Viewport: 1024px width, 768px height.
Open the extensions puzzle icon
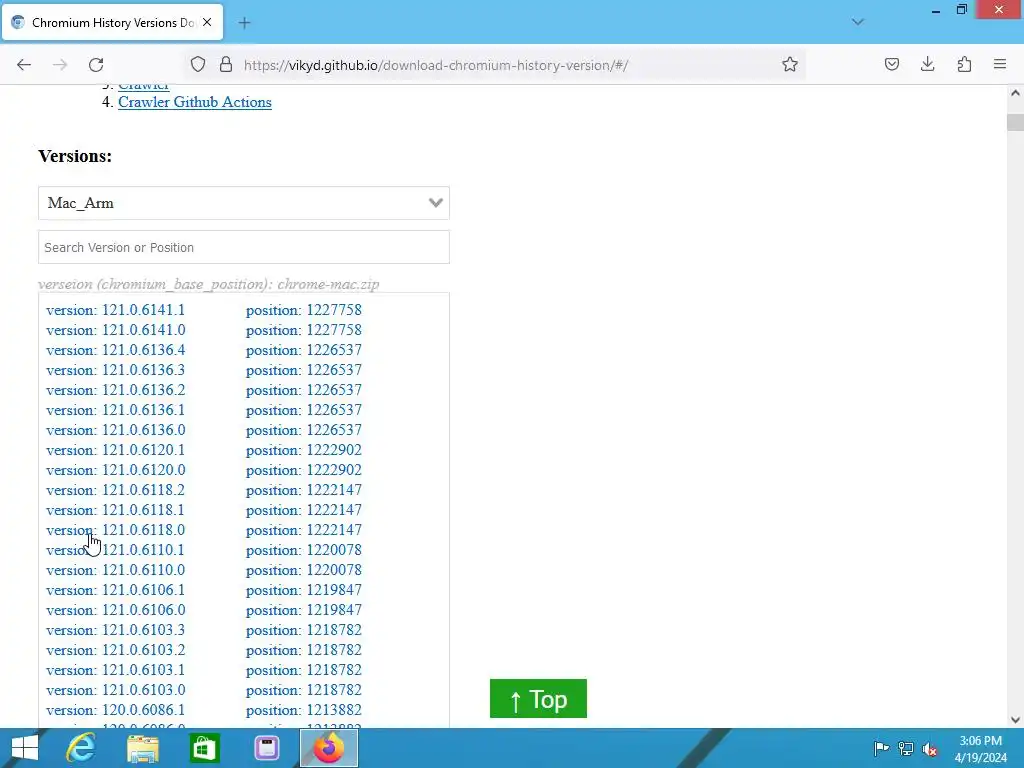tap(964, 64)
